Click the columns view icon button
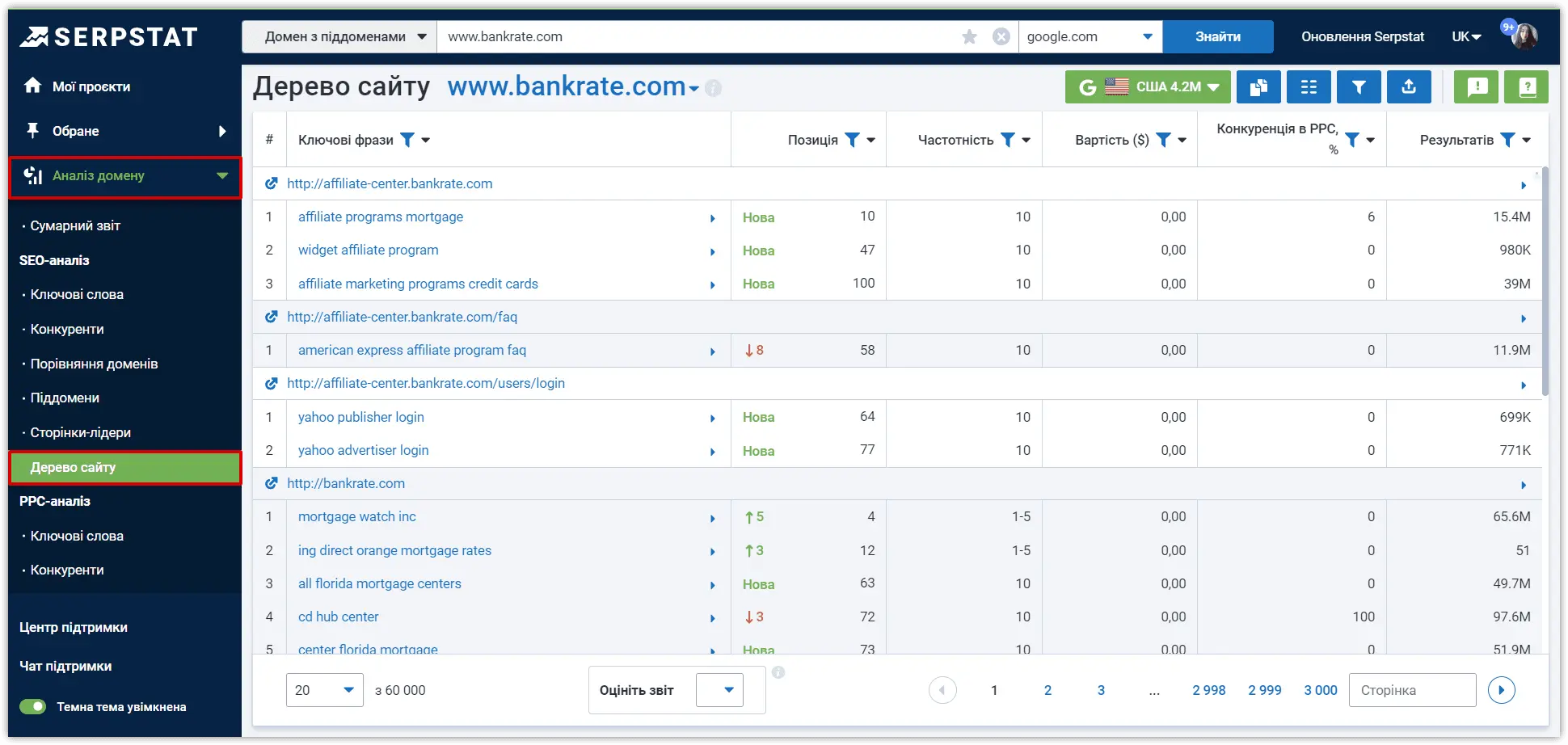 pos(1309,86)
